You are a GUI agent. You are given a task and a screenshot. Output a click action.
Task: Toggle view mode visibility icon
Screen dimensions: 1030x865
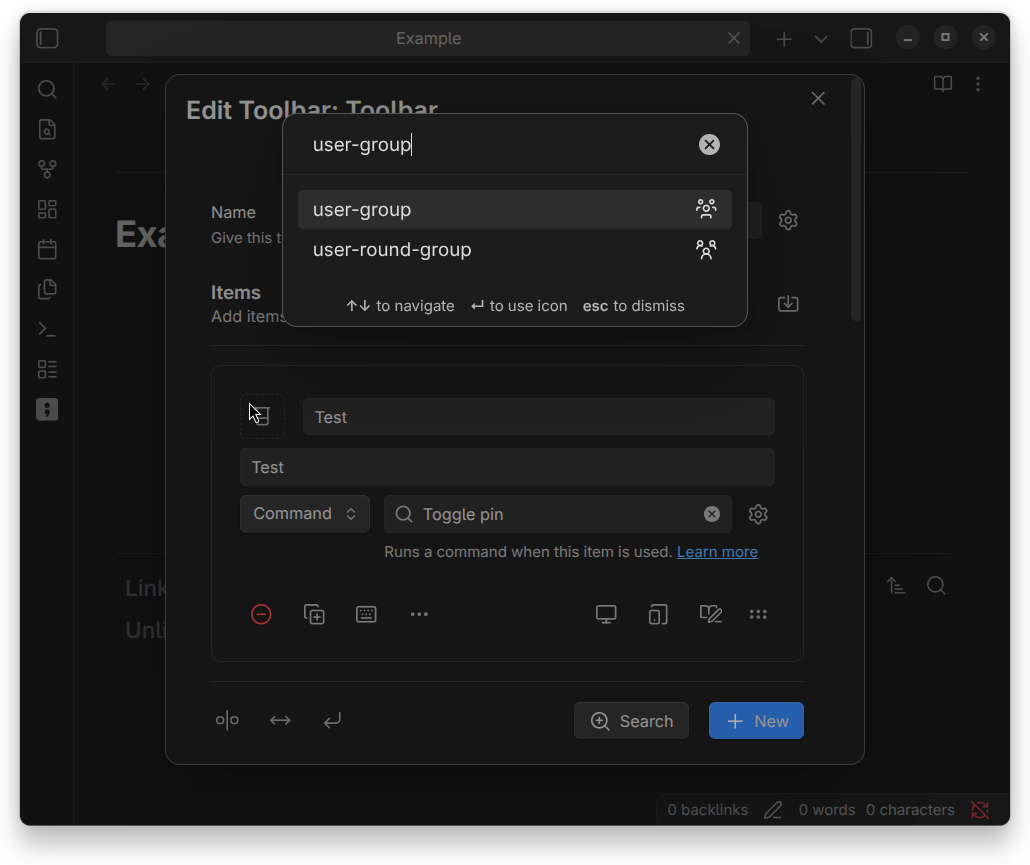[x=711, y=614]
